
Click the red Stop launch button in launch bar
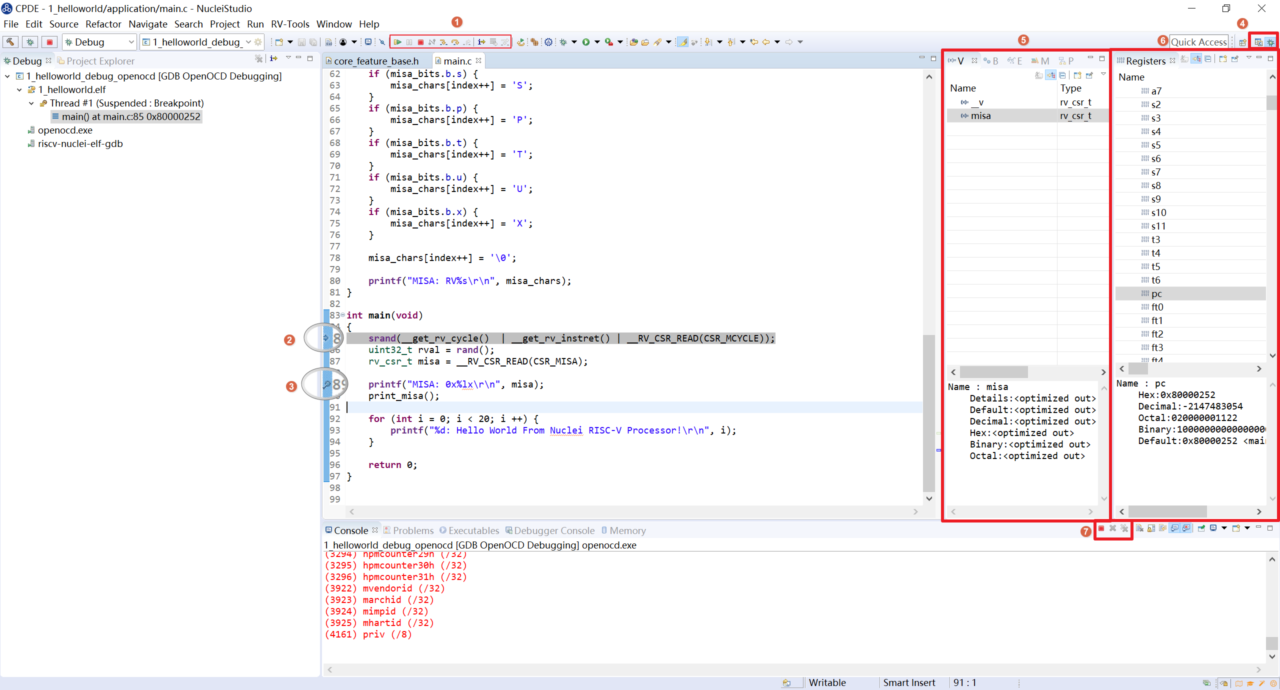pos(50,42)
